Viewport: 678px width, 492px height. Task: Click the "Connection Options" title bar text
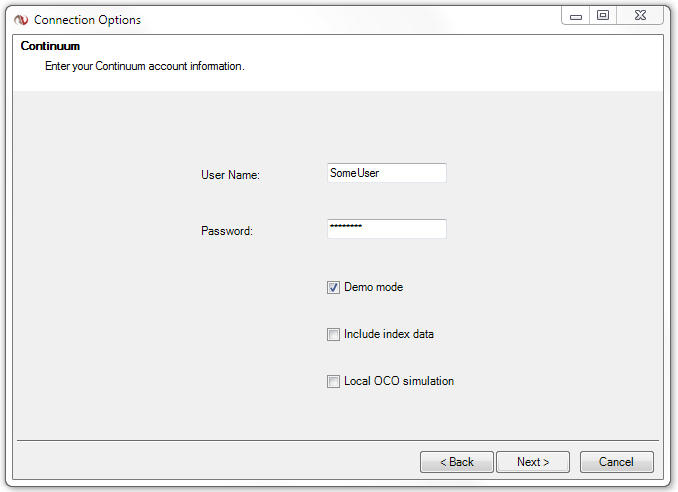click(x=87, y=20)
